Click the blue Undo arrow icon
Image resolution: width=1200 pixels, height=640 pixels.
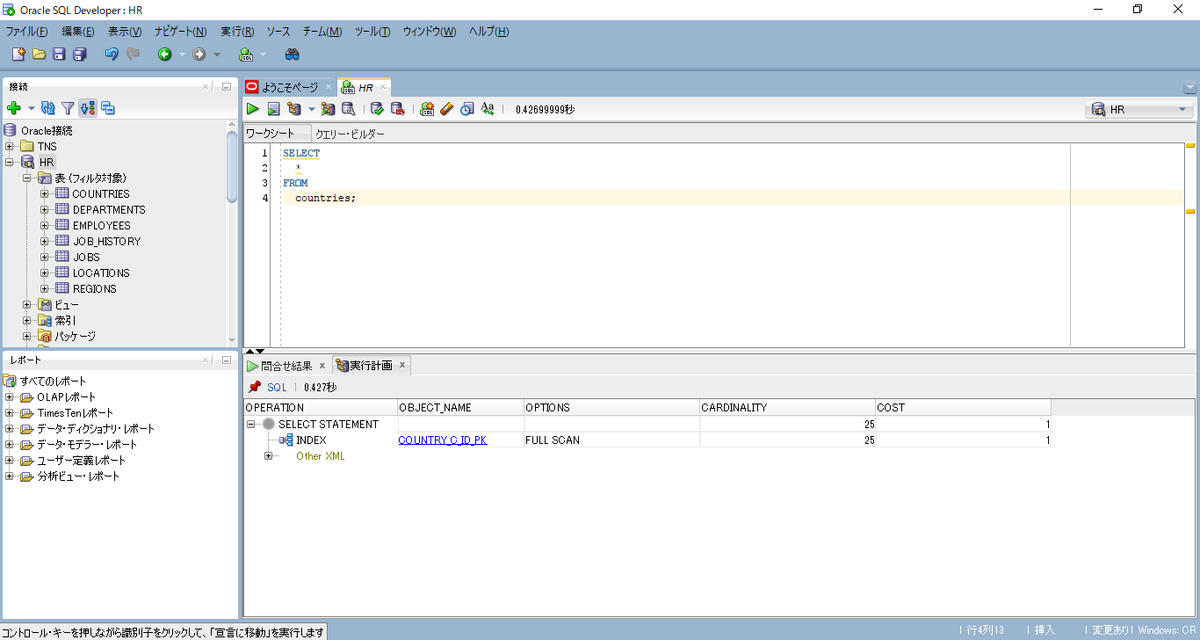pos(112,54)
